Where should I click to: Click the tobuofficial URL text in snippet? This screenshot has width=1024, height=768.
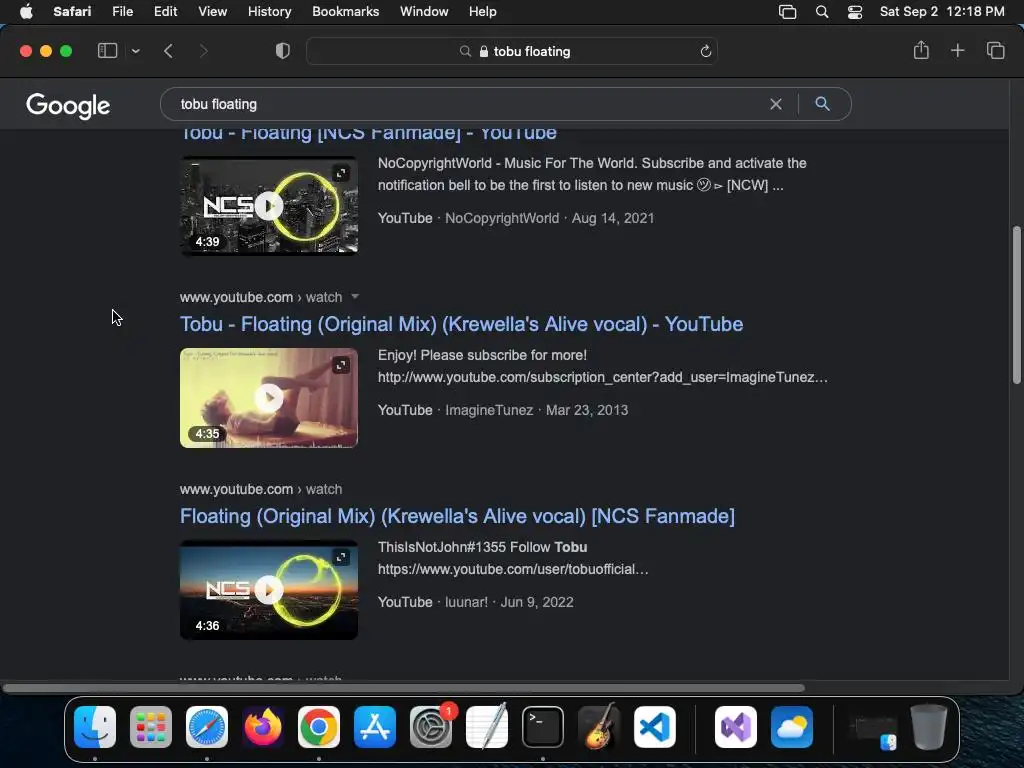point(513,569)
